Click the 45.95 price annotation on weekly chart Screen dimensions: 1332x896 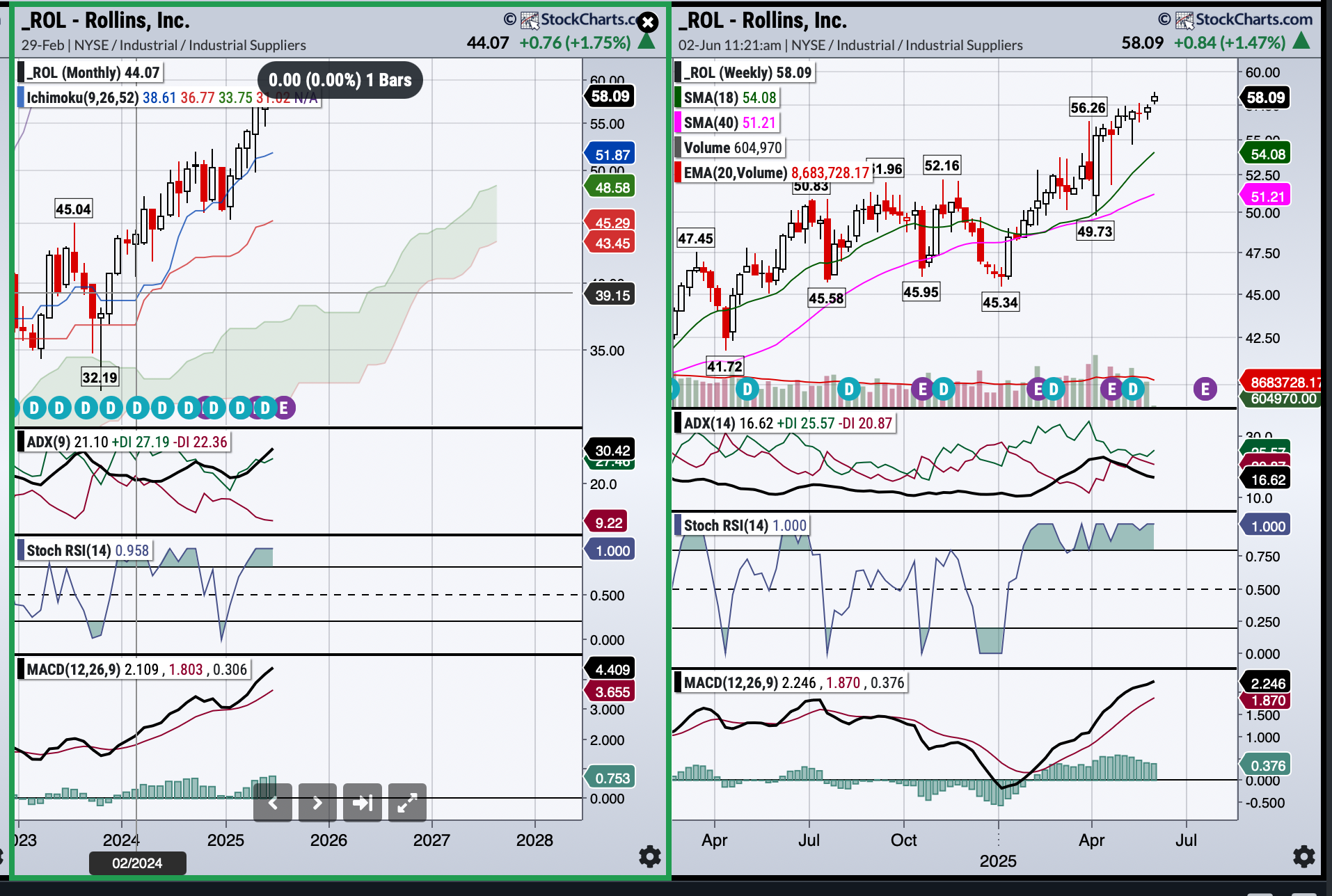[921, 291]
